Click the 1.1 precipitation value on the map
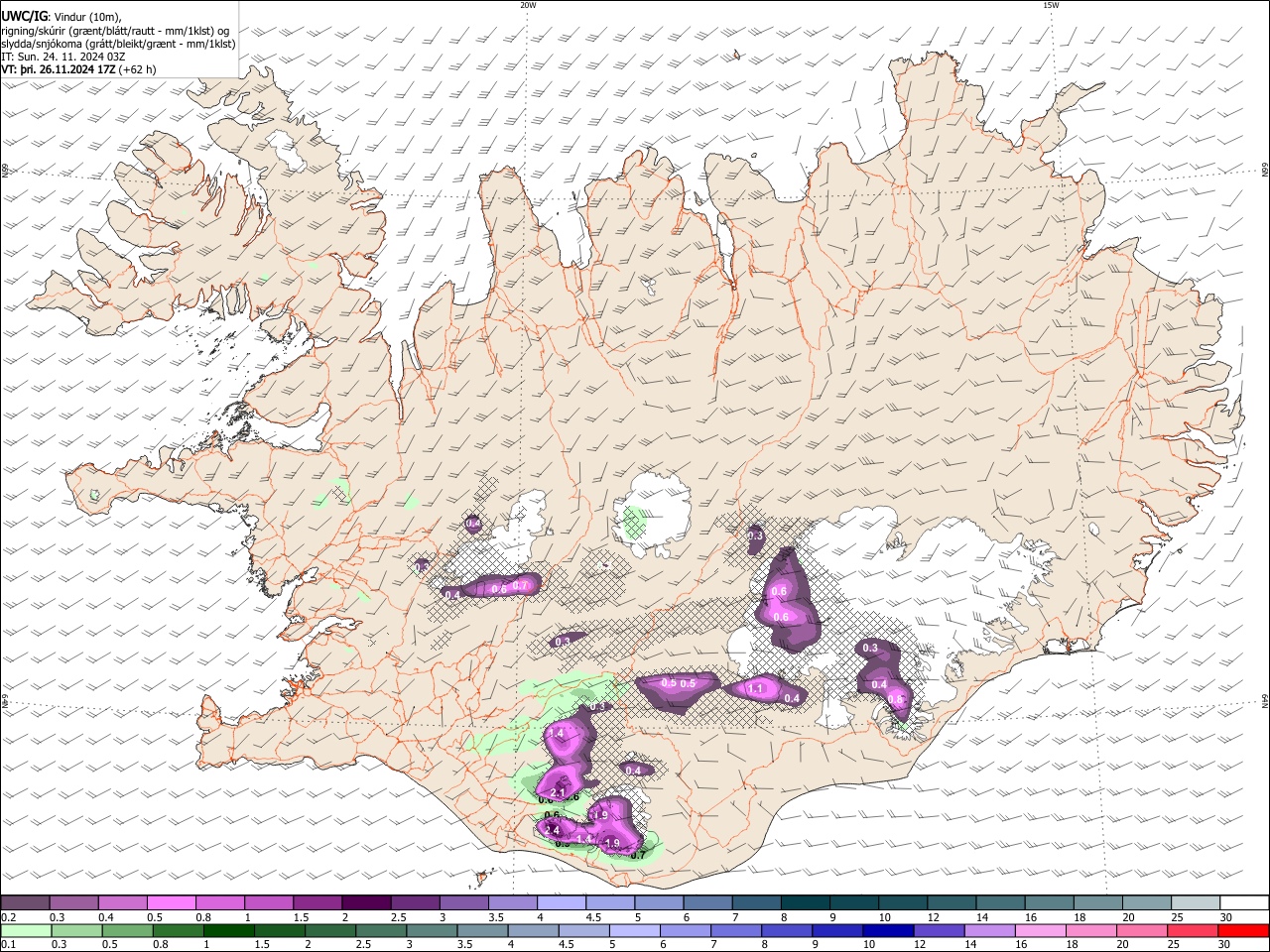Screen dimensions: 1270x952 755,688
